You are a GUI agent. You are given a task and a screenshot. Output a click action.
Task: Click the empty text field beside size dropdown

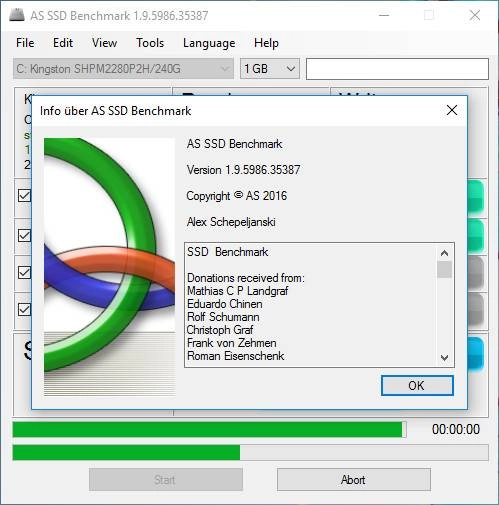(x=397, y=69)
